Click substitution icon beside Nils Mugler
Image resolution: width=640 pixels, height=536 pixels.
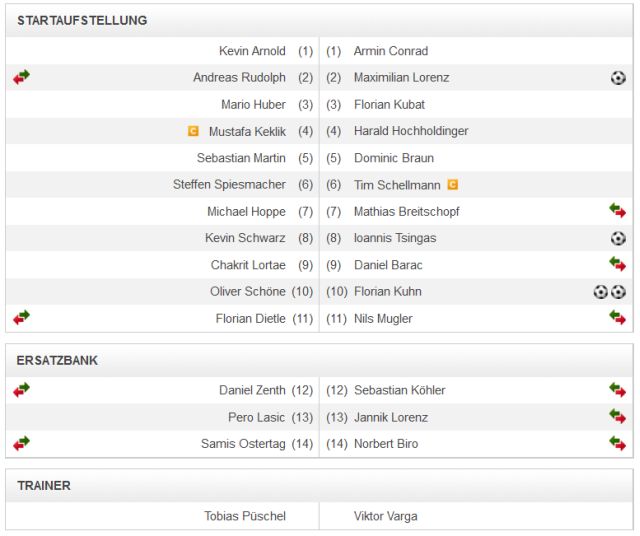tap(617, 318)
